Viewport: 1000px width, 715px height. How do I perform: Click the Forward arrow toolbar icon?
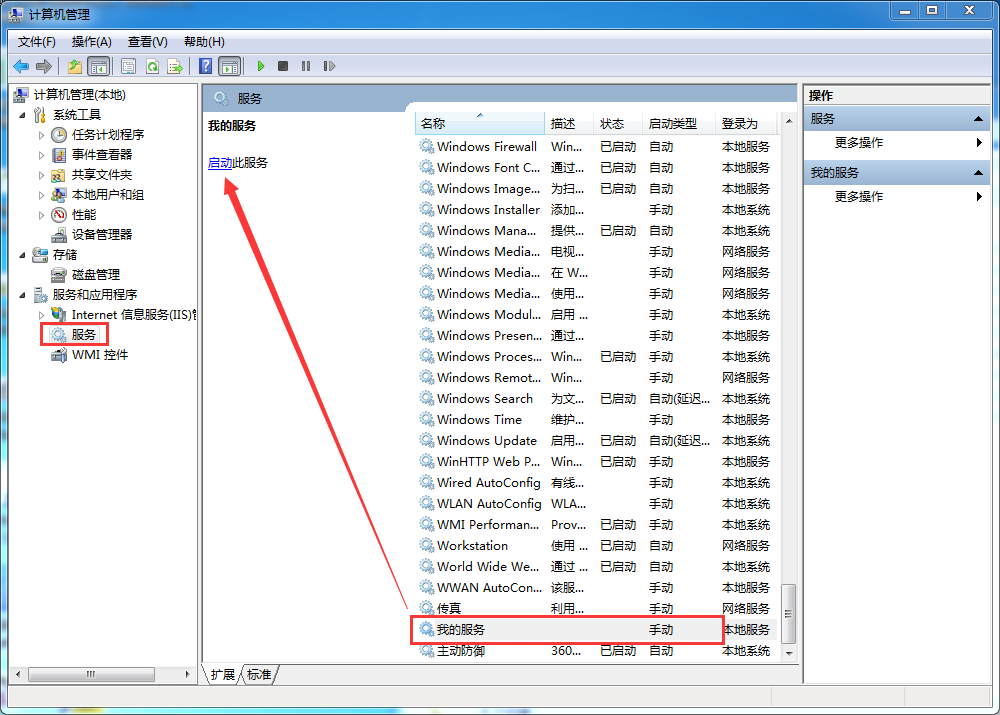[44, 66]
